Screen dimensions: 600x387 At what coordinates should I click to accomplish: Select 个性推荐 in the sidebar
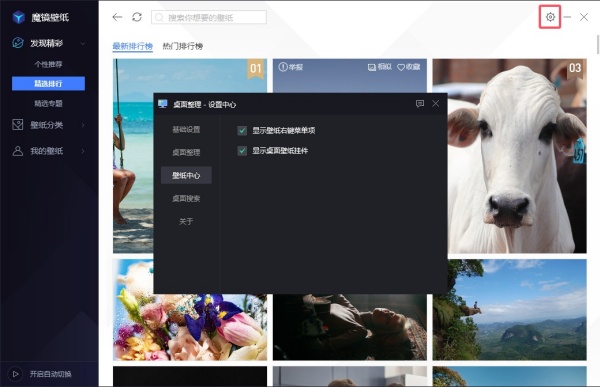tap(48, 64)
